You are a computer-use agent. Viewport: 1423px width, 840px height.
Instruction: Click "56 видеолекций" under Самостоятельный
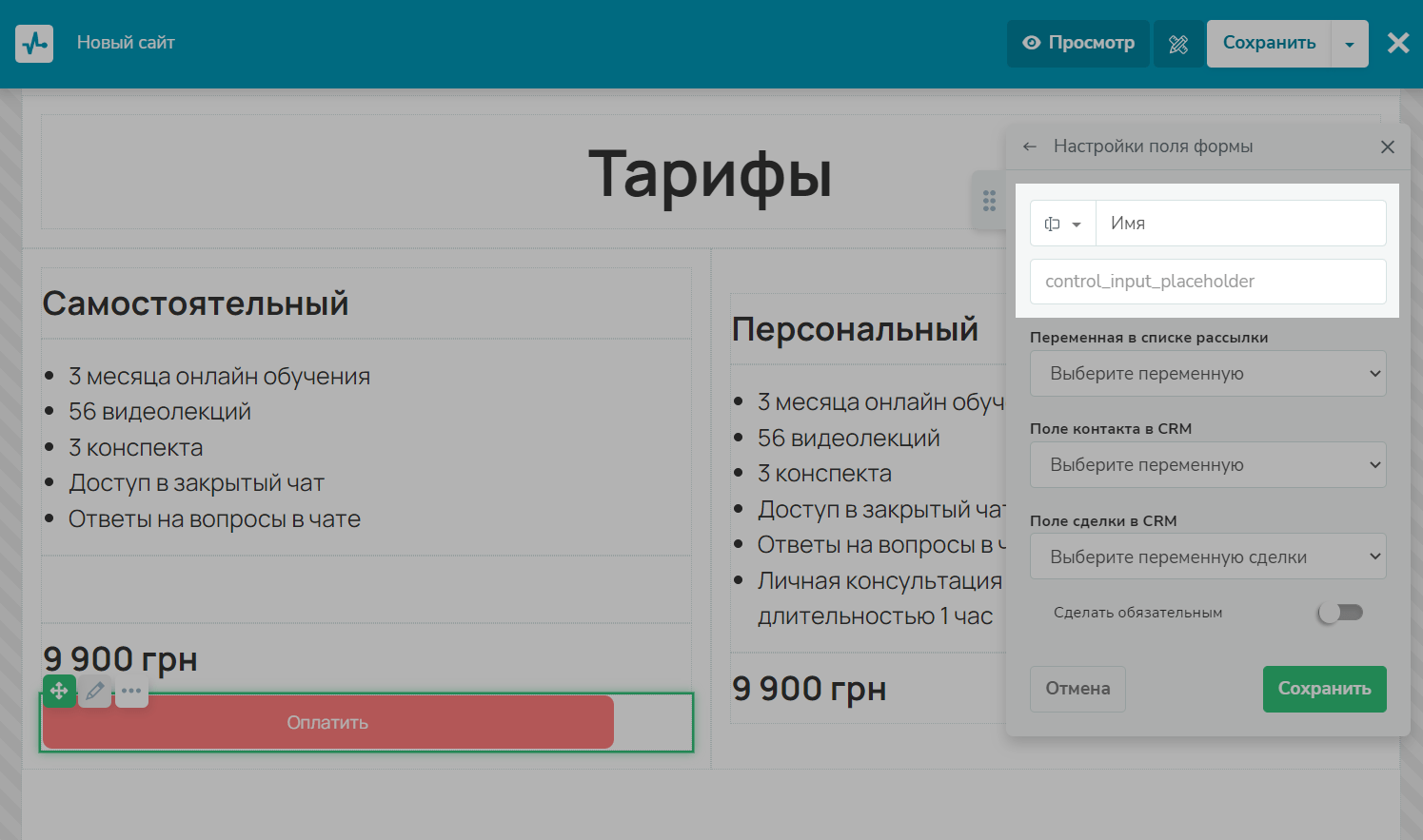point(160,412)
